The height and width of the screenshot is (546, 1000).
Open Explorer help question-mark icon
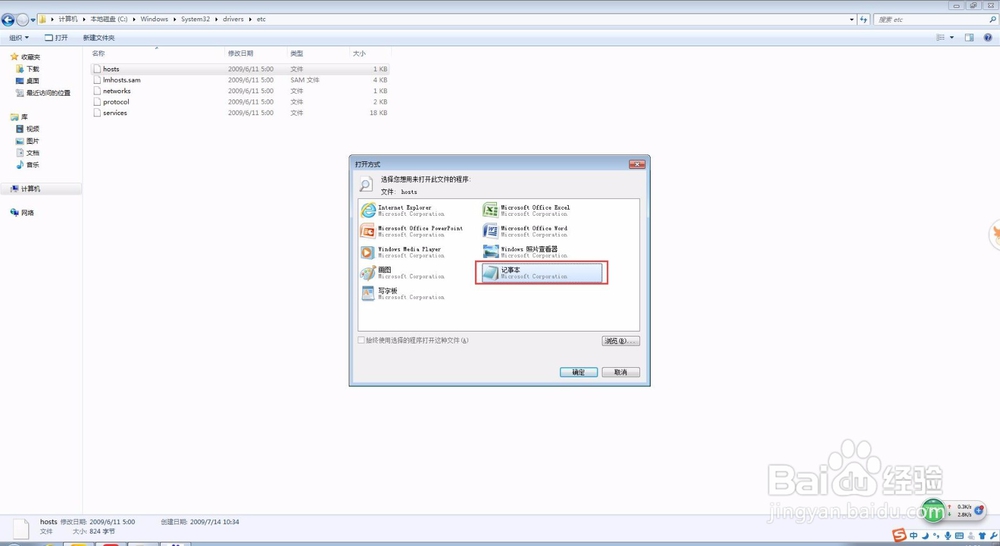coord(987,38)
